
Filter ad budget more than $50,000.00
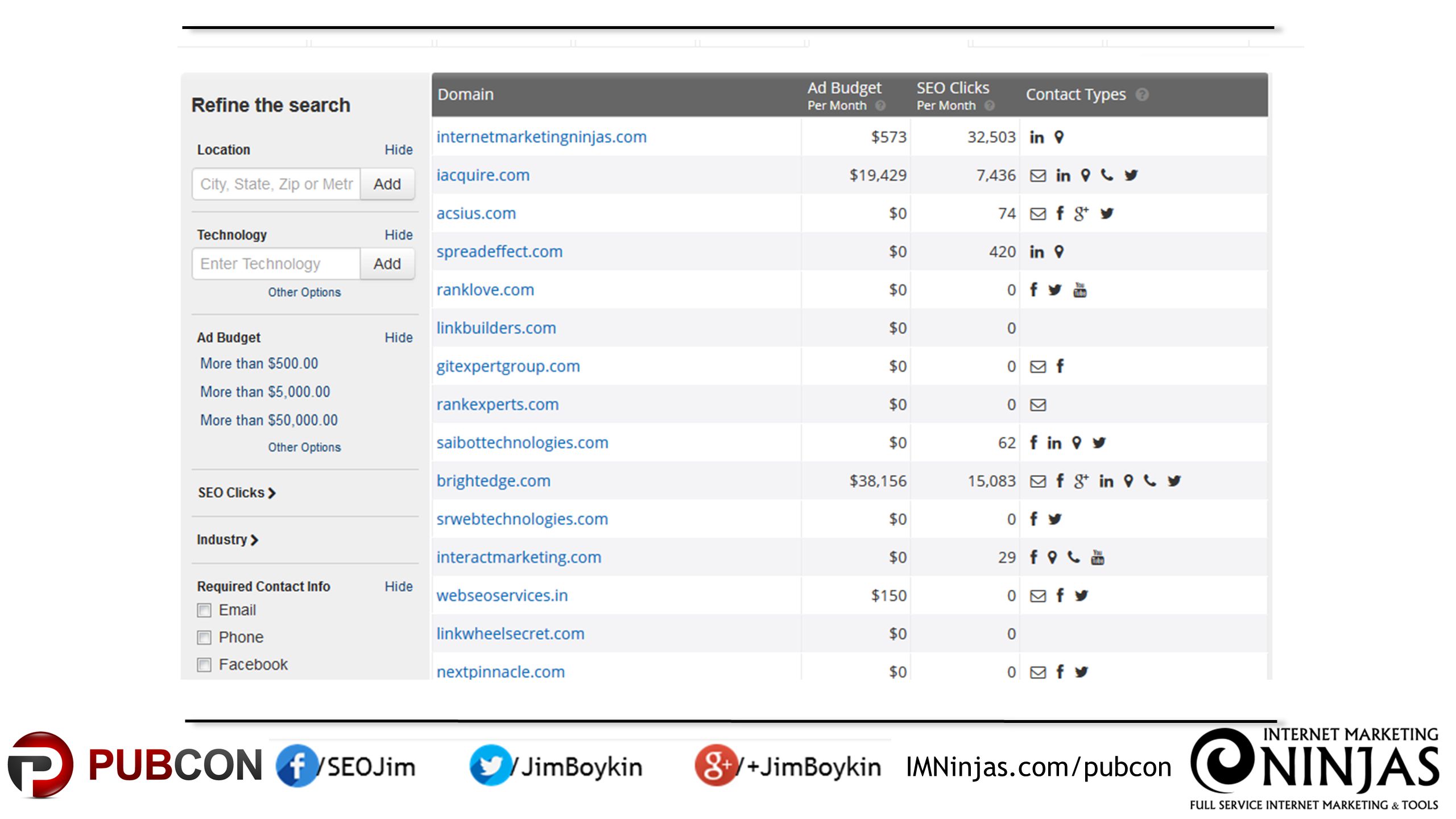(x=268, y=420)
